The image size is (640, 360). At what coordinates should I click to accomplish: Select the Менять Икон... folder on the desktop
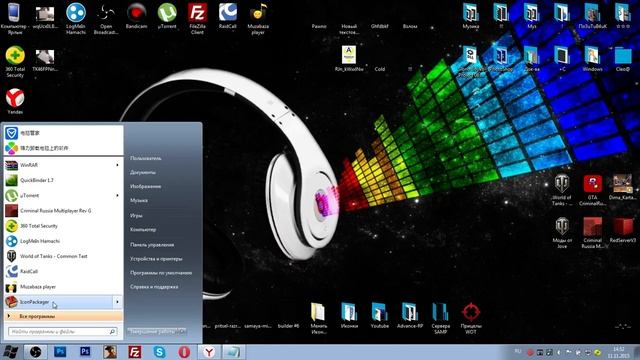tap(318, 318)
